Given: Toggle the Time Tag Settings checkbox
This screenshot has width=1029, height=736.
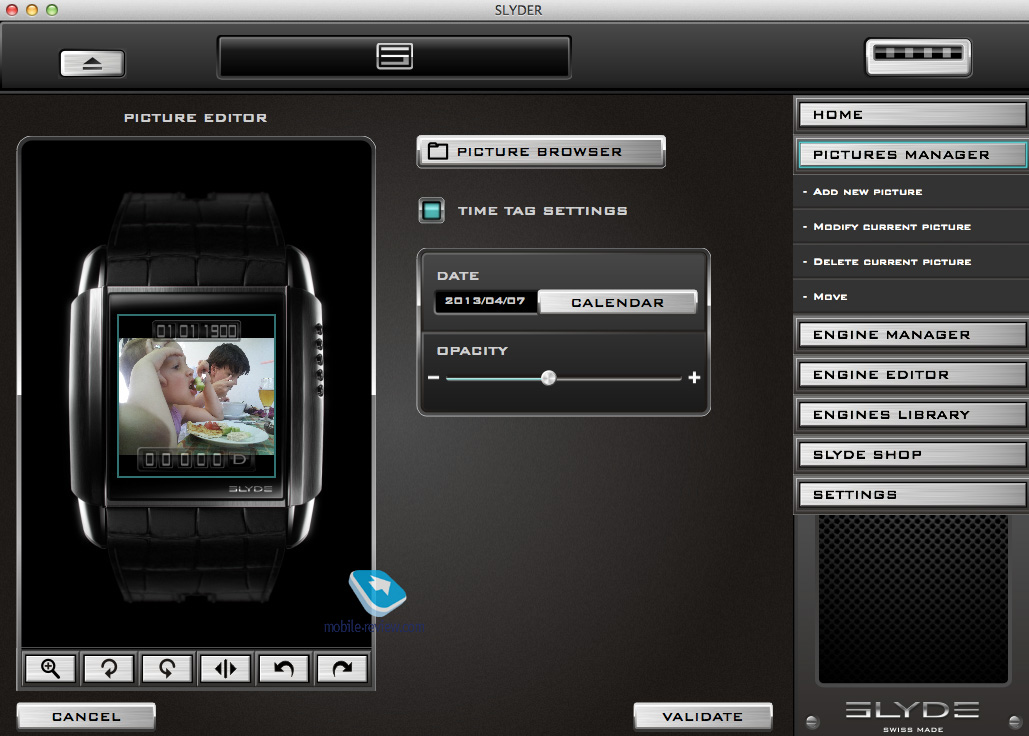Looking at the screenshot, I should 431,211.
